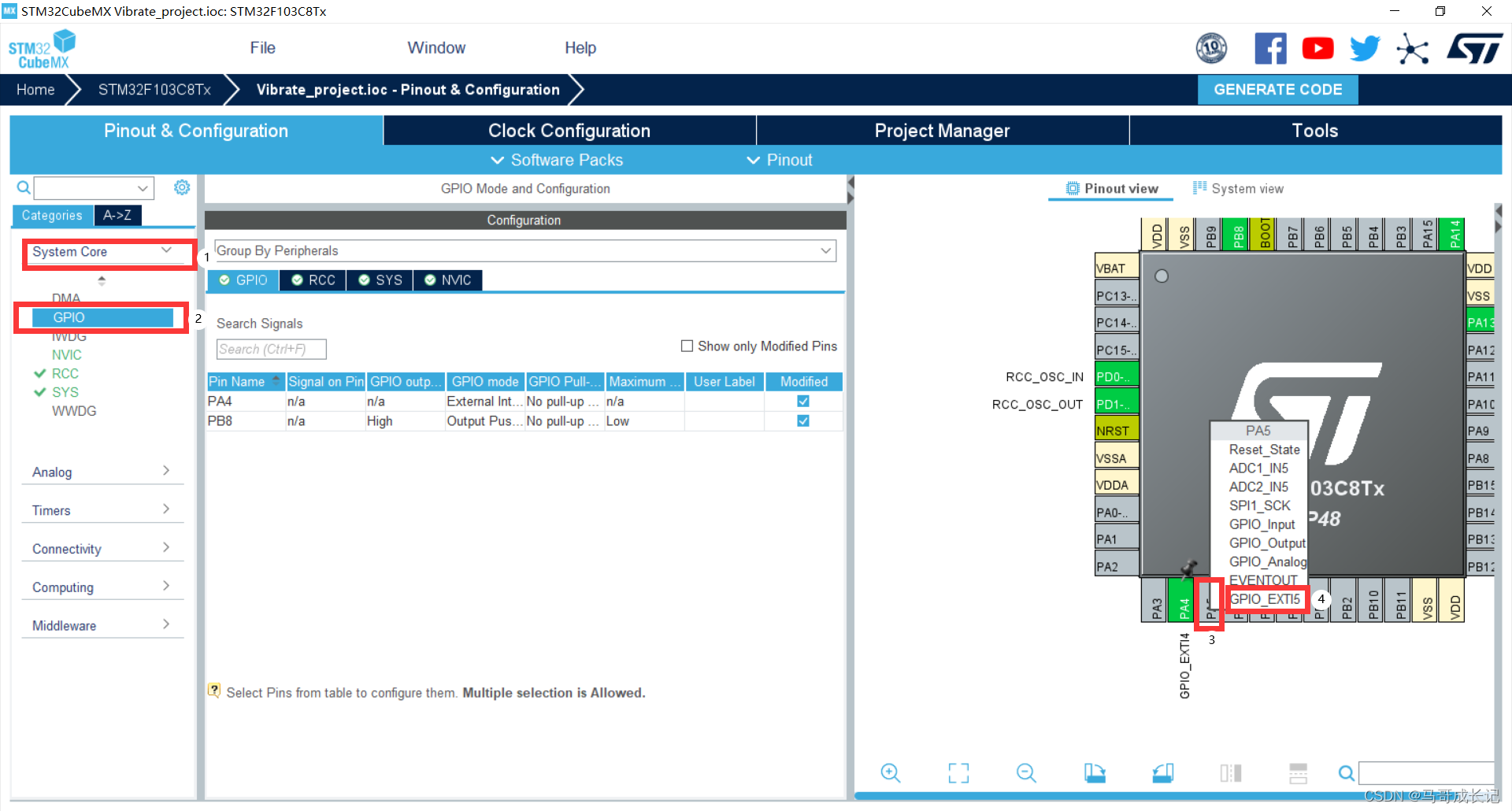Select GPIO_EXTI5 in PA5 pin menu
Viewport: 1512px width, 811px height.
(1265, 599)
